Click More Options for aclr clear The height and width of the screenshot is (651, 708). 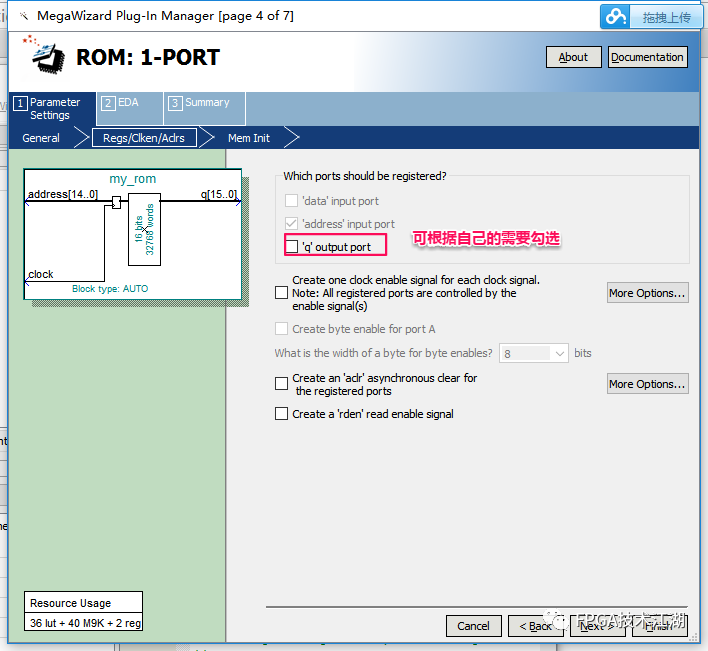pos(647,384)
